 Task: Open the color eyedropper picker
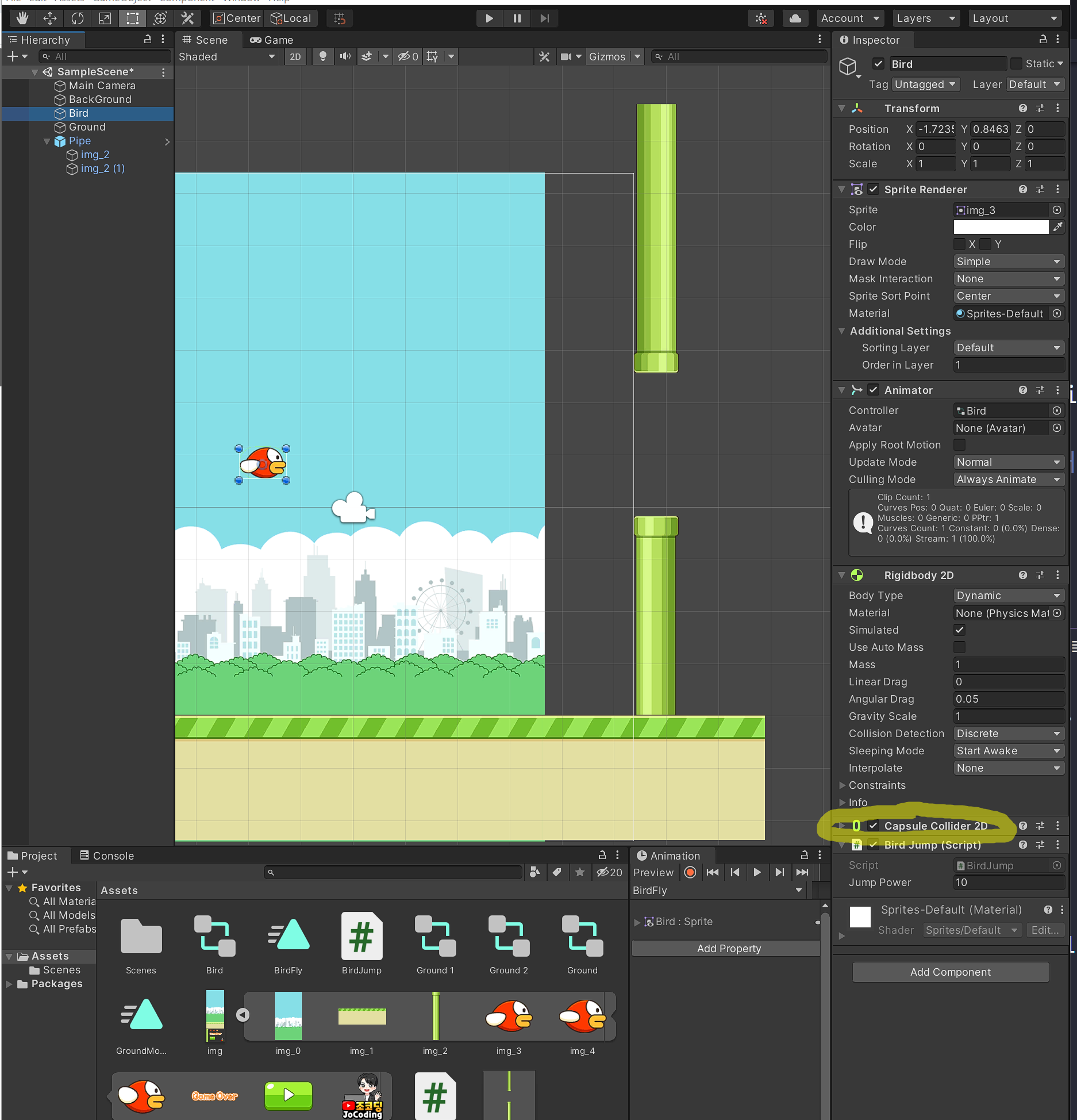[1057, 227]
